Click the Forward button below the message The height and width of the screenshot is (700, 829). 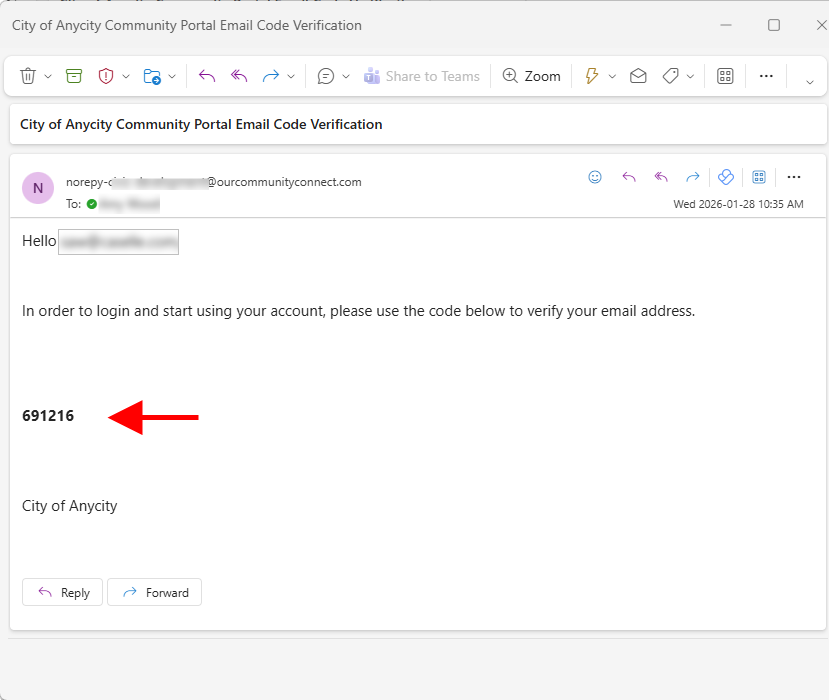point(155,592)
